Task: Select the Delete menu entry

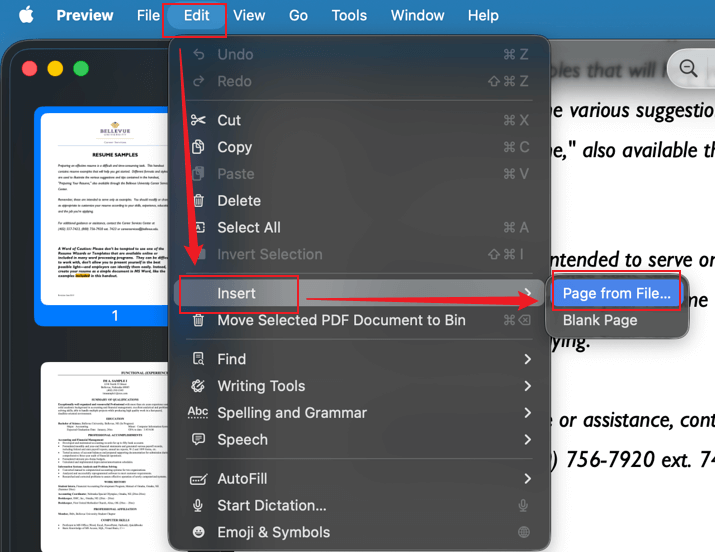Action: pos(359,201)
